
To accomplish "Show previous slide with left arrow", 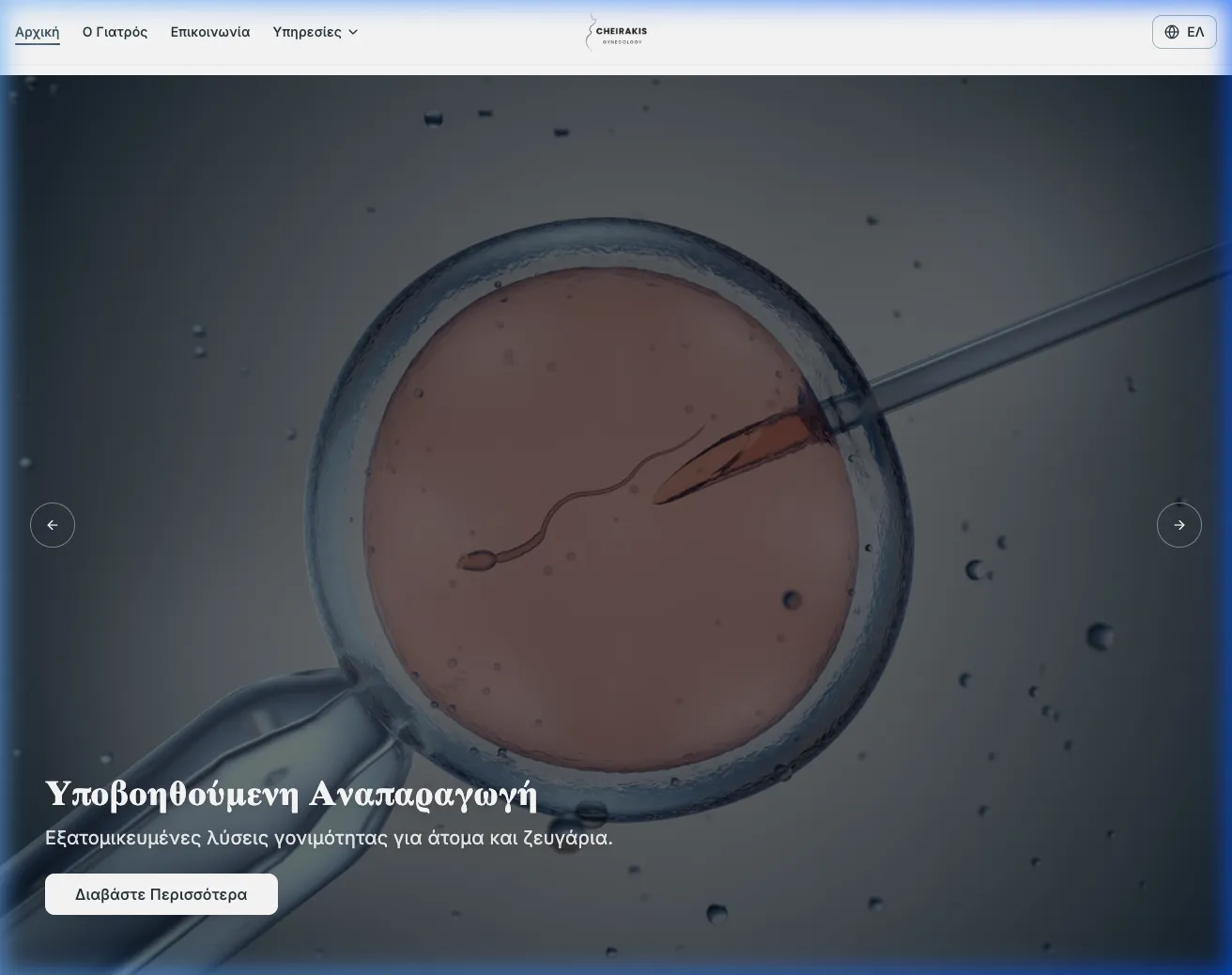I will coord(53,525).
